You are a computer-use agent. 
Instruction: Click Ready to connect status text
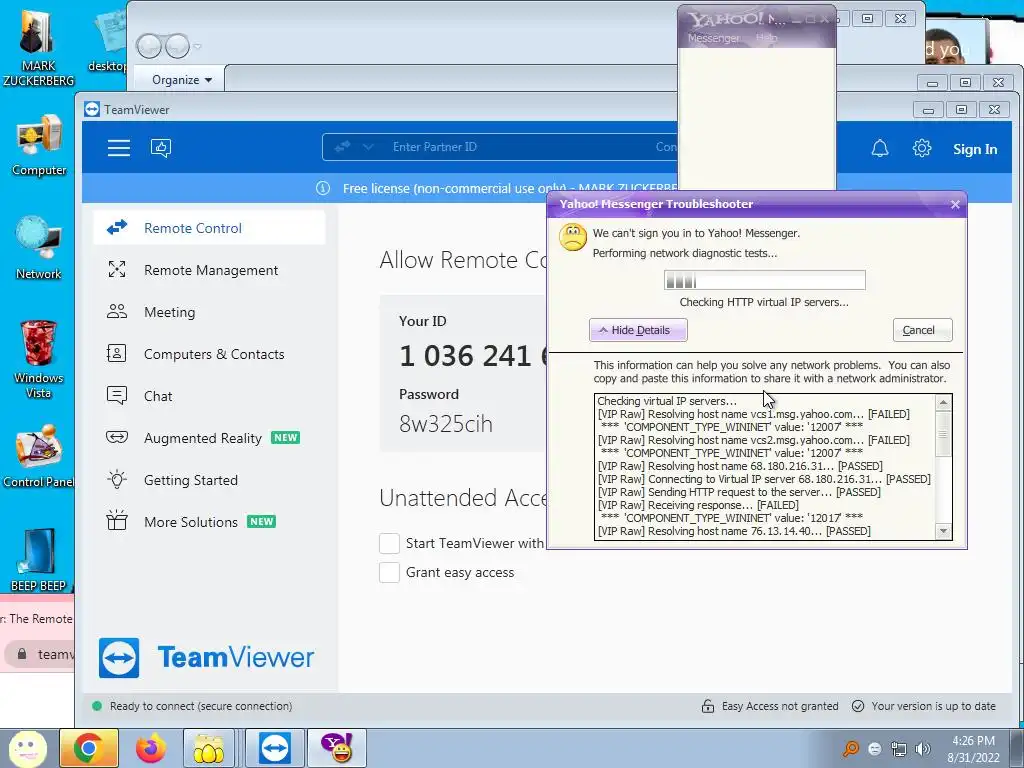200,706
